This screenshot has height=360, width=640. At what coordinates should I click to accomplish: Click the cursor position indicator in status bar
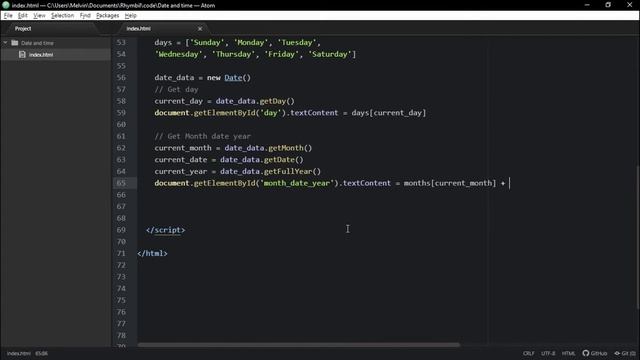point(41,353)
